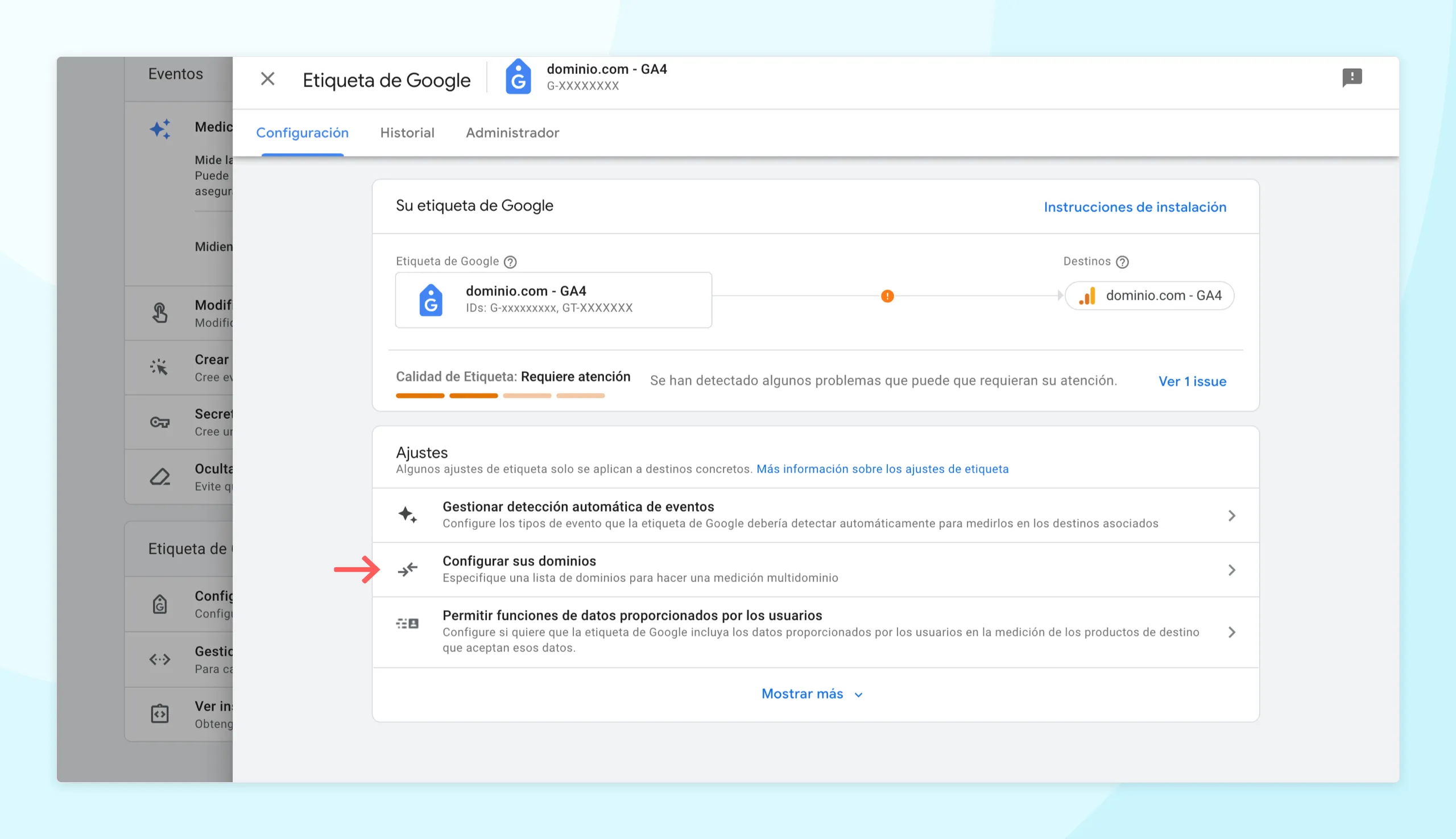Expand Mostrar más settings

pyautogui.click(x=812, y=694)
